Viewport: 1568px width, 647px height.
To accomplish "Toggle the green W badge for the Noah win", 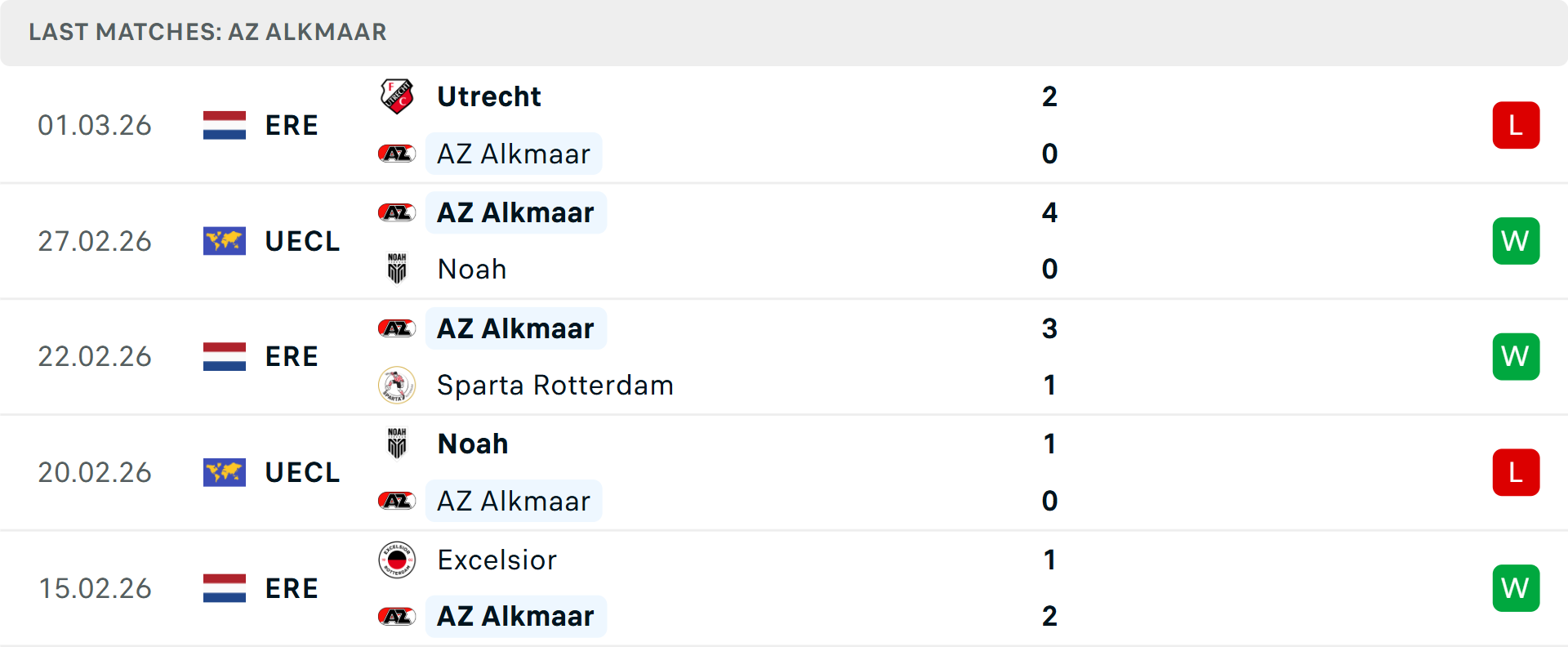I will [x=1516, y=240].
